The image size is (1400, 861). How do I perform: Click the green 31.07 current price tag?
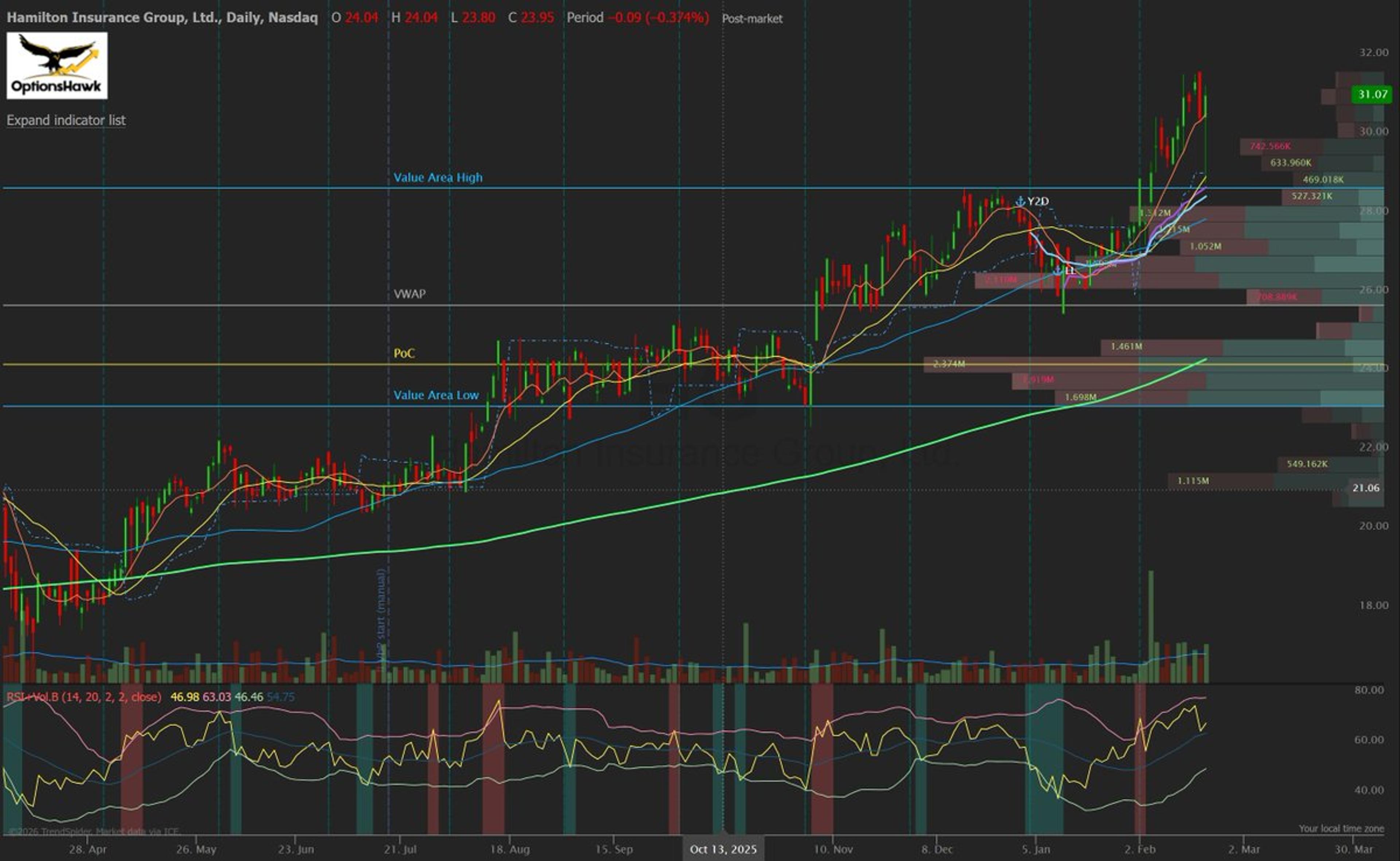[x=1372, y=94]
